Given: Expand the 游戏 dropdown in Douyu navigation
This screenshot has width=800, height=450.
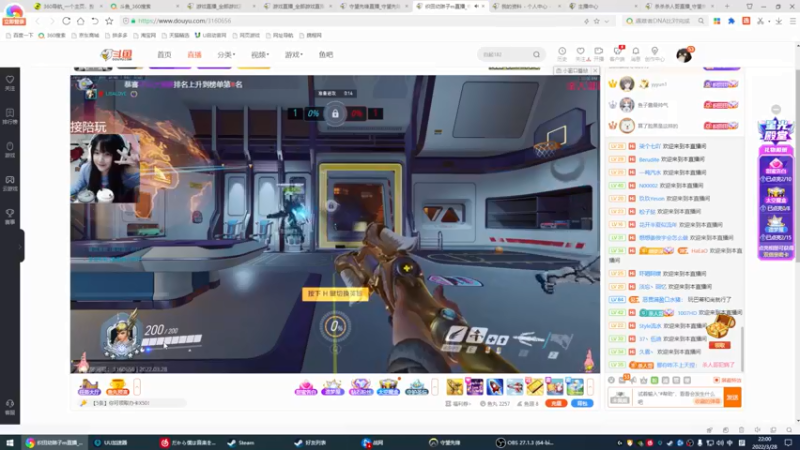Looking at the screenshot, I should coord(293,55).
